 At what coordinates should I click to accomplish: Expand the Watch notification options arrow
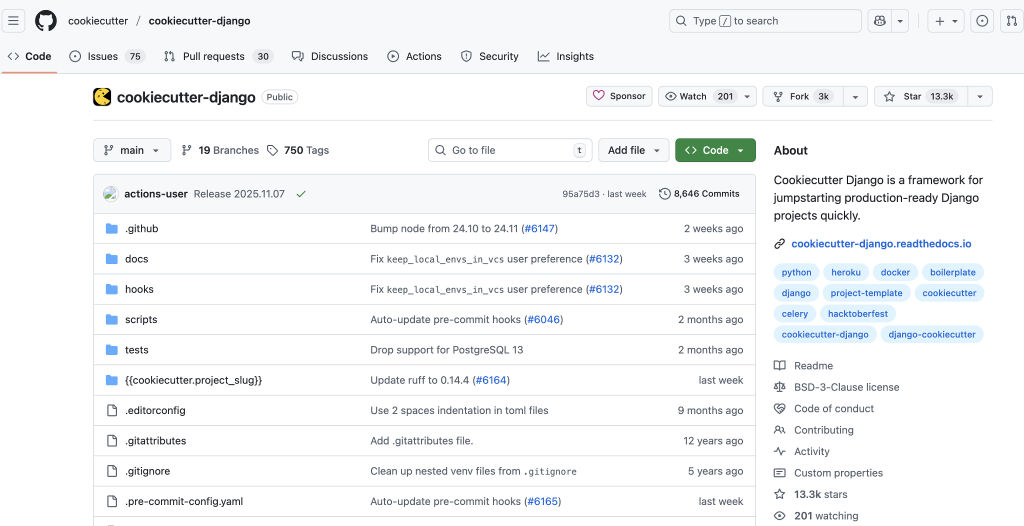click(748, 96)
